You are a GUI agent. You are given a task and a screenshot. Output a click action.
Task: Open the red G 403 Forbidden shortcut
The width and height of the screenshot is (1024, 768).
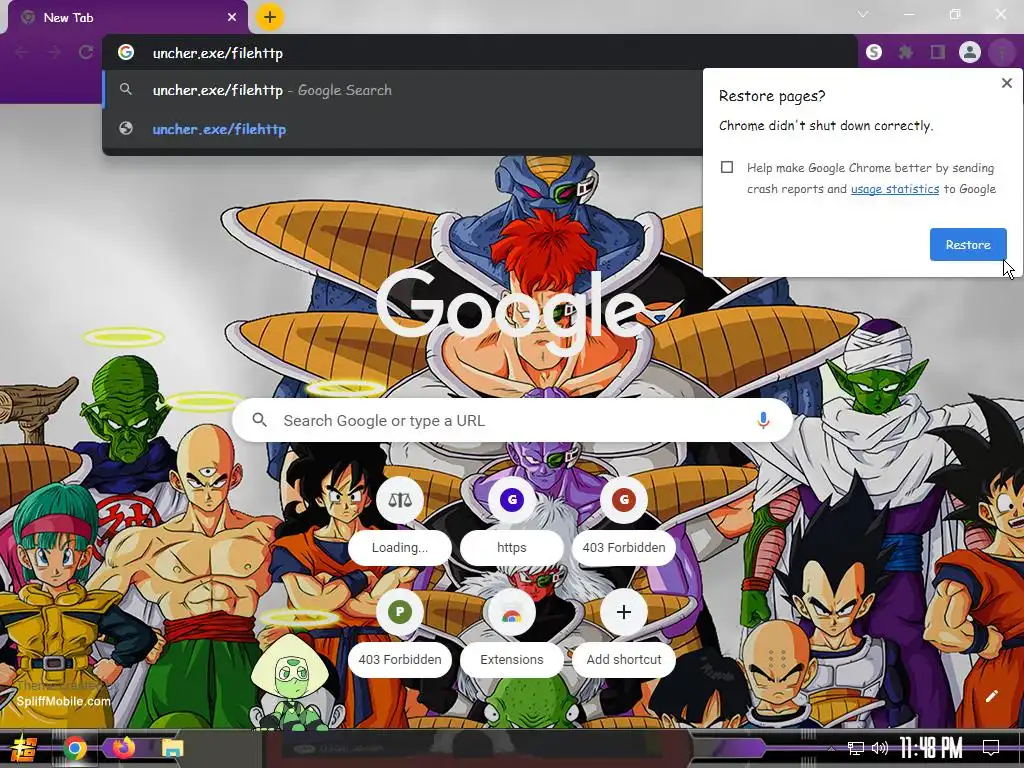624,520
